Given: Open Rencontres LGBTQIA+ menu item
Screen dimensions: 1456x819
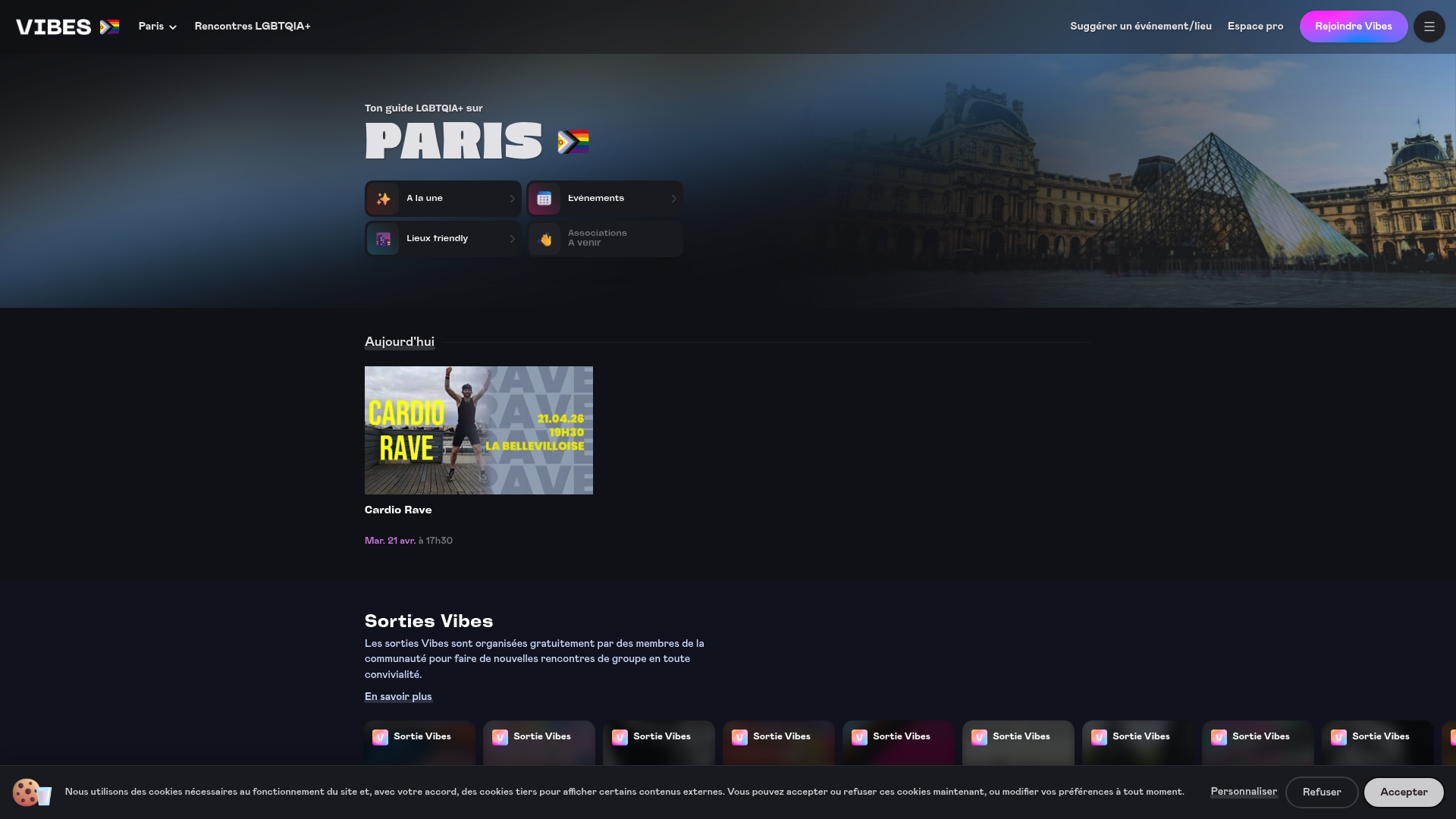Looking at the screenshot, I should coord(253,27).
